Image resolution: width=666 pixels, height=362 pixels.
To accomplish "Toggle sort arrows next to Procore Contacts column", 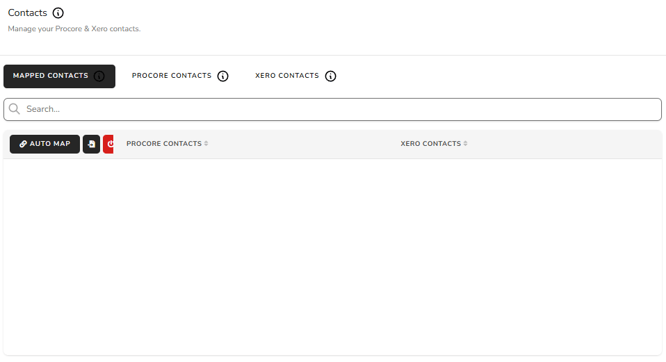I will [206, 144].
